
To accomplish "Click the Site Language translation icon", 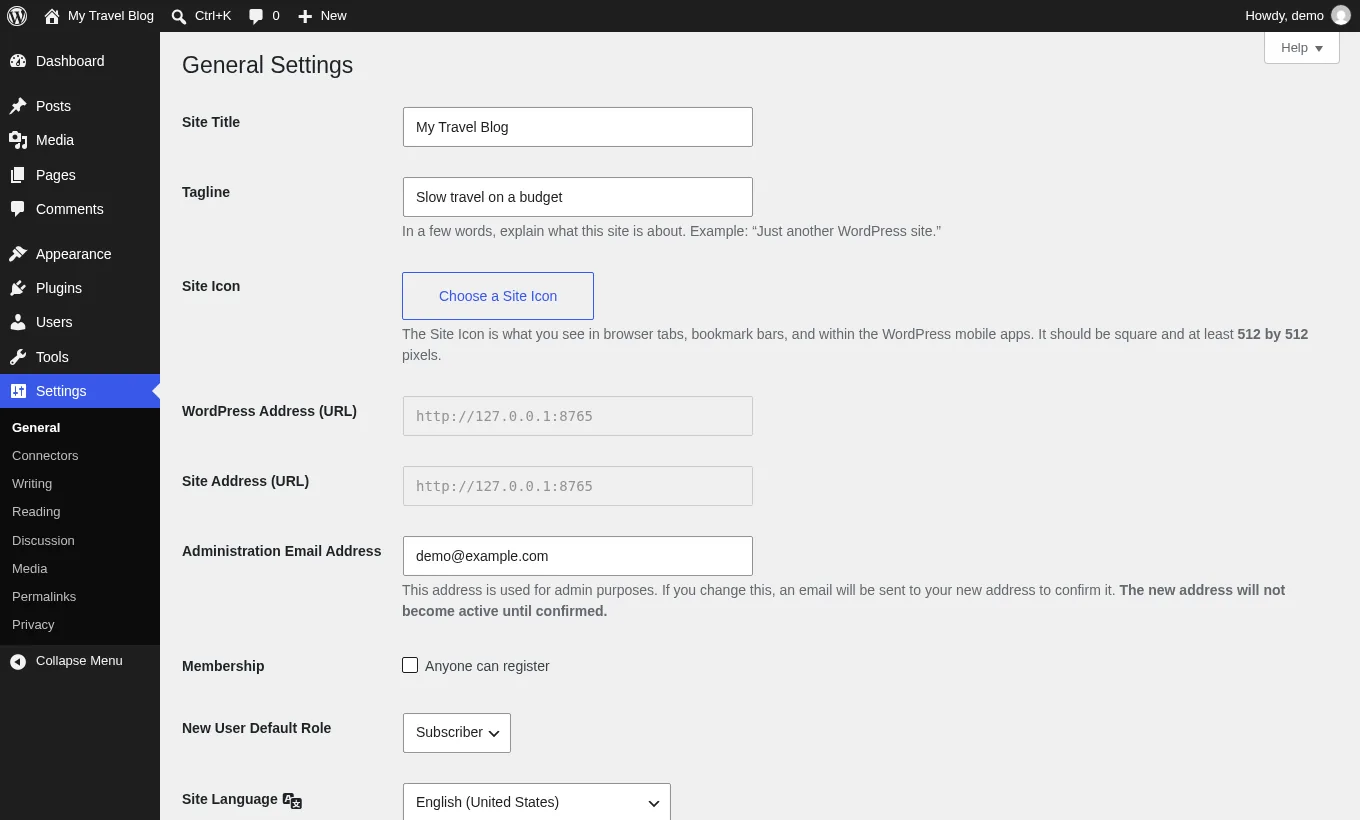I will point(292,800).
